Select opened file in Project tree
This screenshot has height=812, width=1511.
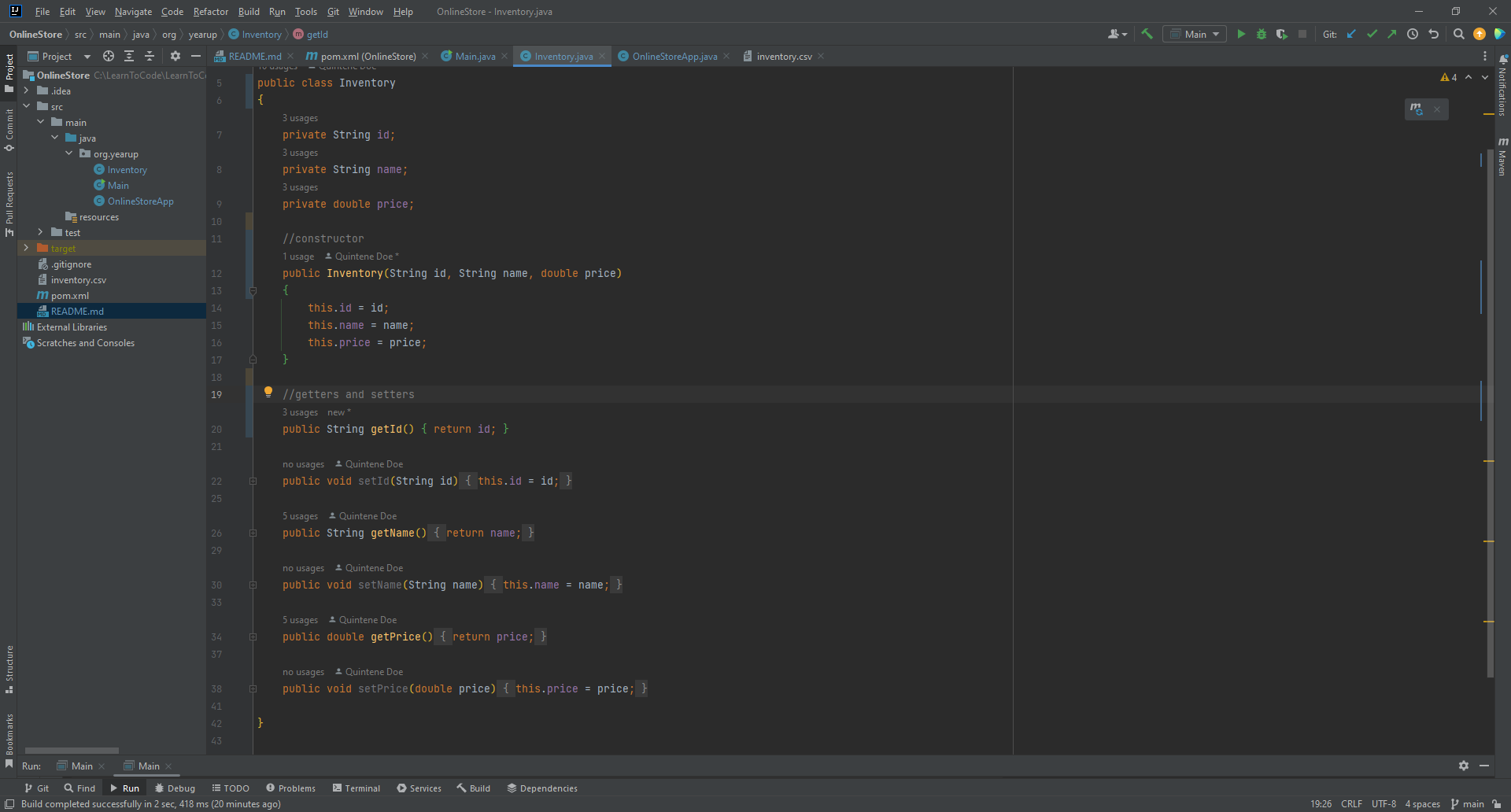[x=109, y=56]
